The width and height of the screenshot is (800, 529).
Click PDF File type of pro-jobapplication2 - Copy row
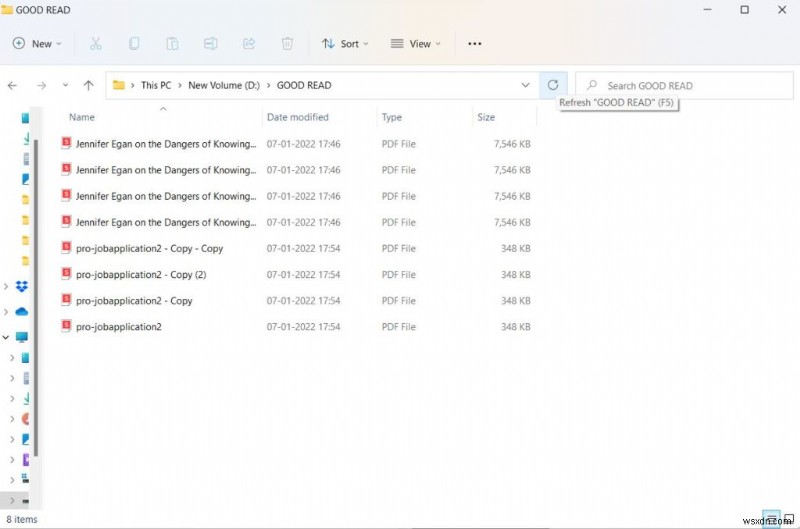[398, 300]
